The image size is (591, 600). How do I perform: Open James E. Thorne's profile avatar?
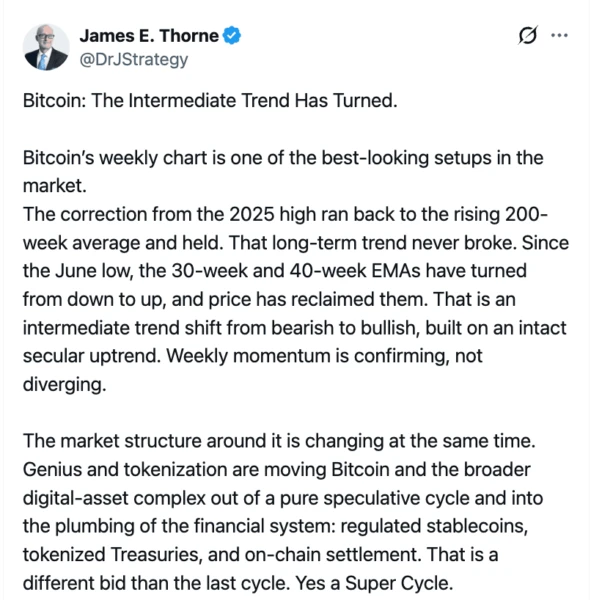point(46,47)
